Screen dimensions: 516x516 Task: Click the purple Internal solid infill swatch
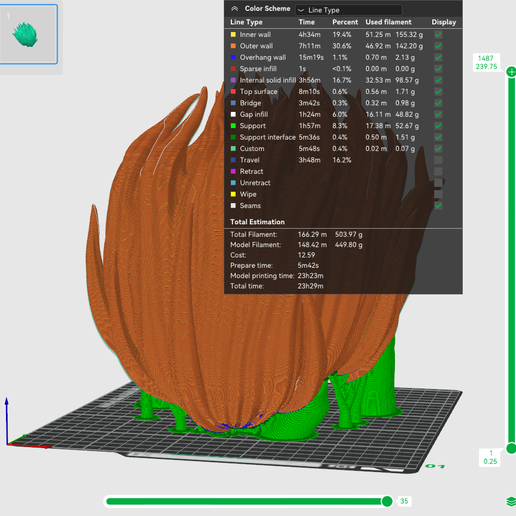click(x=233, y=80)
